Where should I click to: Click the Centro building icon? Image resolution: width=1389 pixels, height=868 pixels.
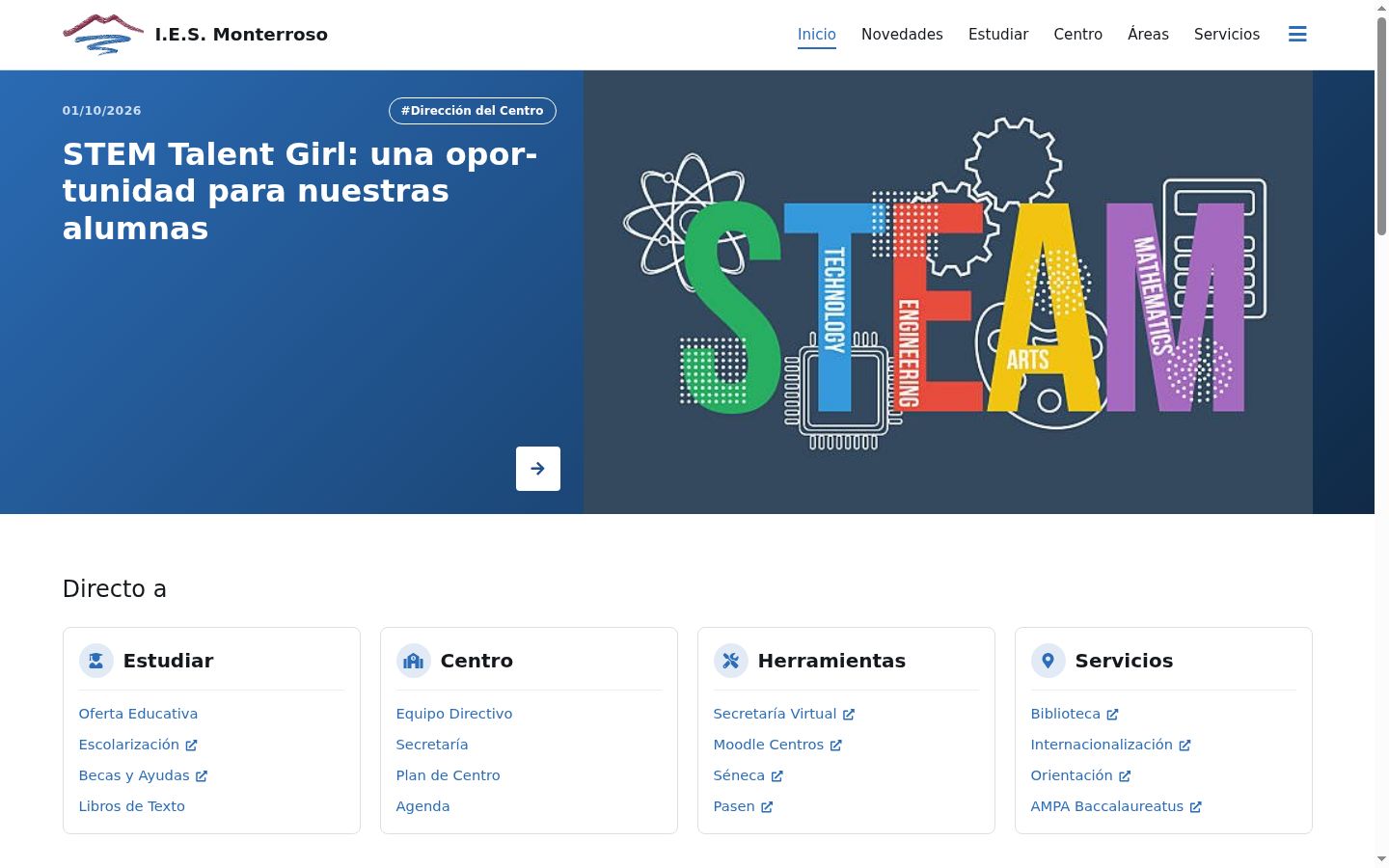414,661
